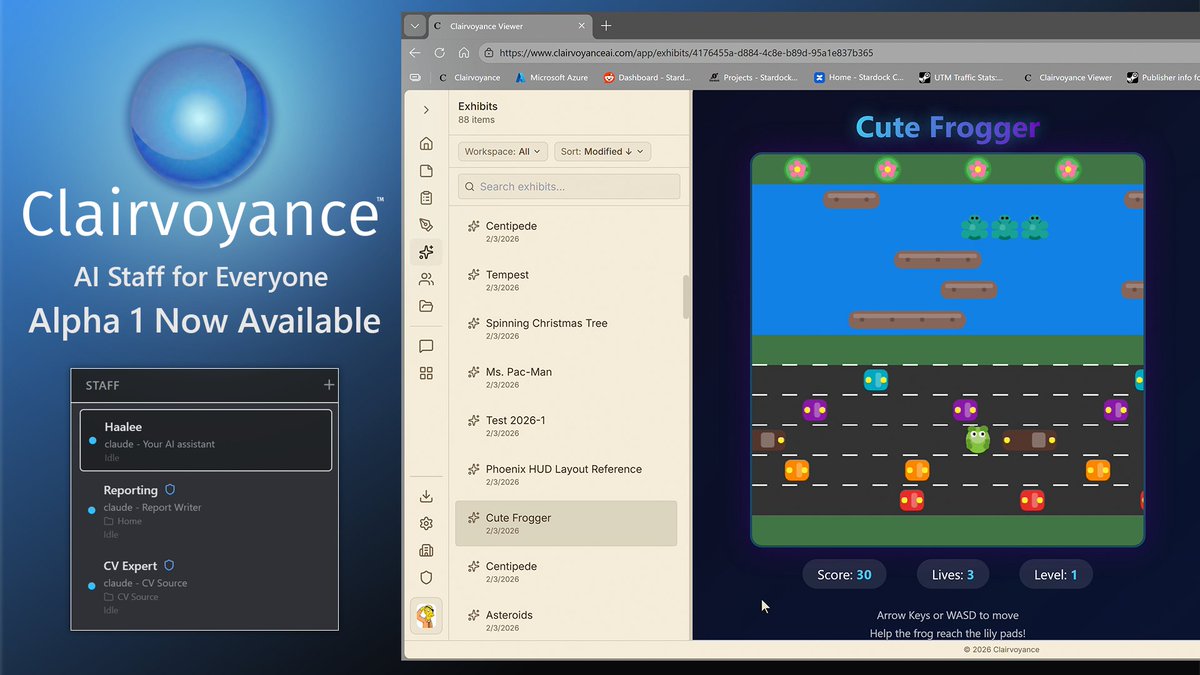Image resolution: width=1200 pixels, height=675 pixels.
Task: Select the Haalee staff card
Action: [205, 440]
